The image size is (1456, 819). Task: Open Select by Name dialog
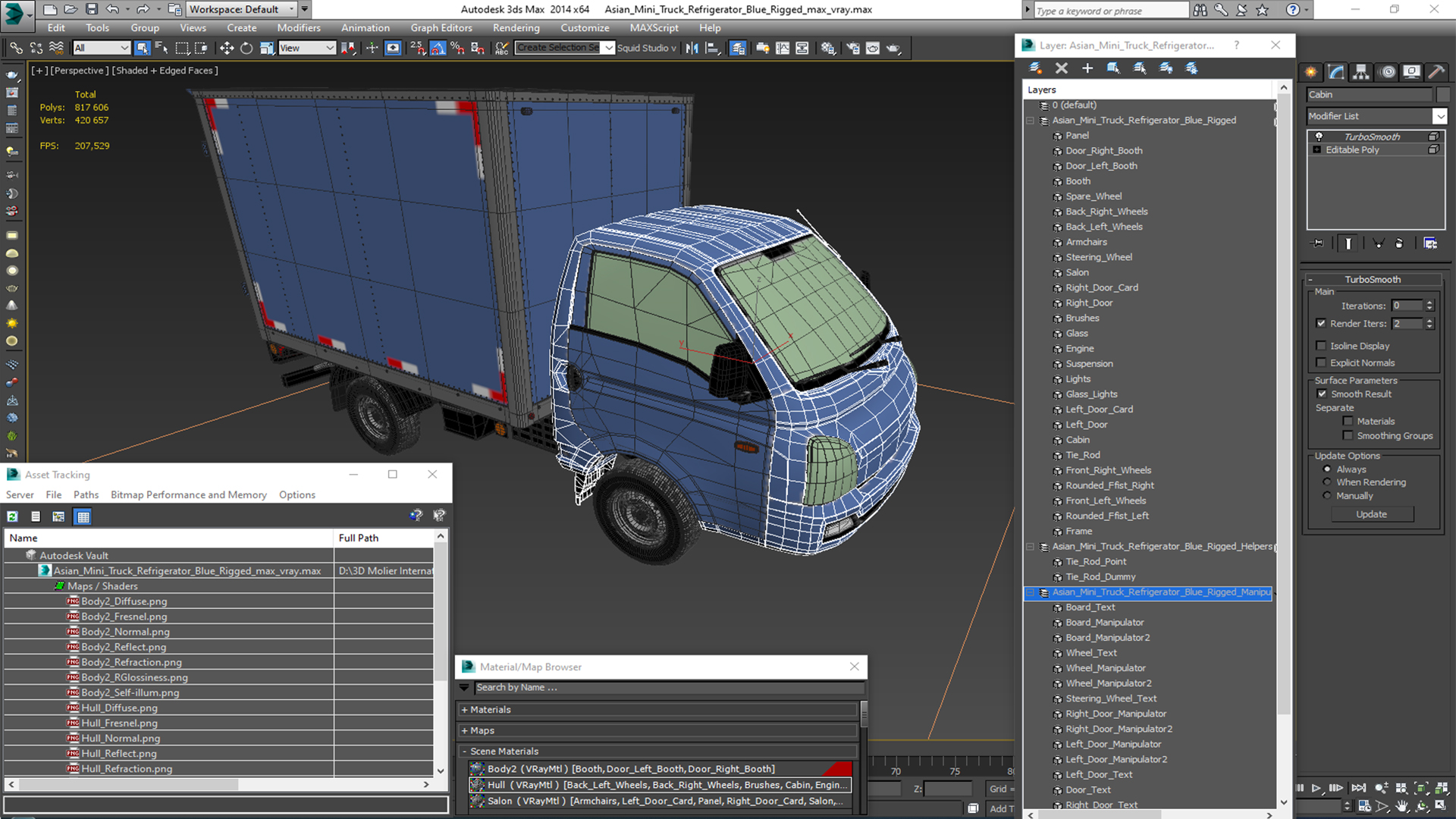162,48
